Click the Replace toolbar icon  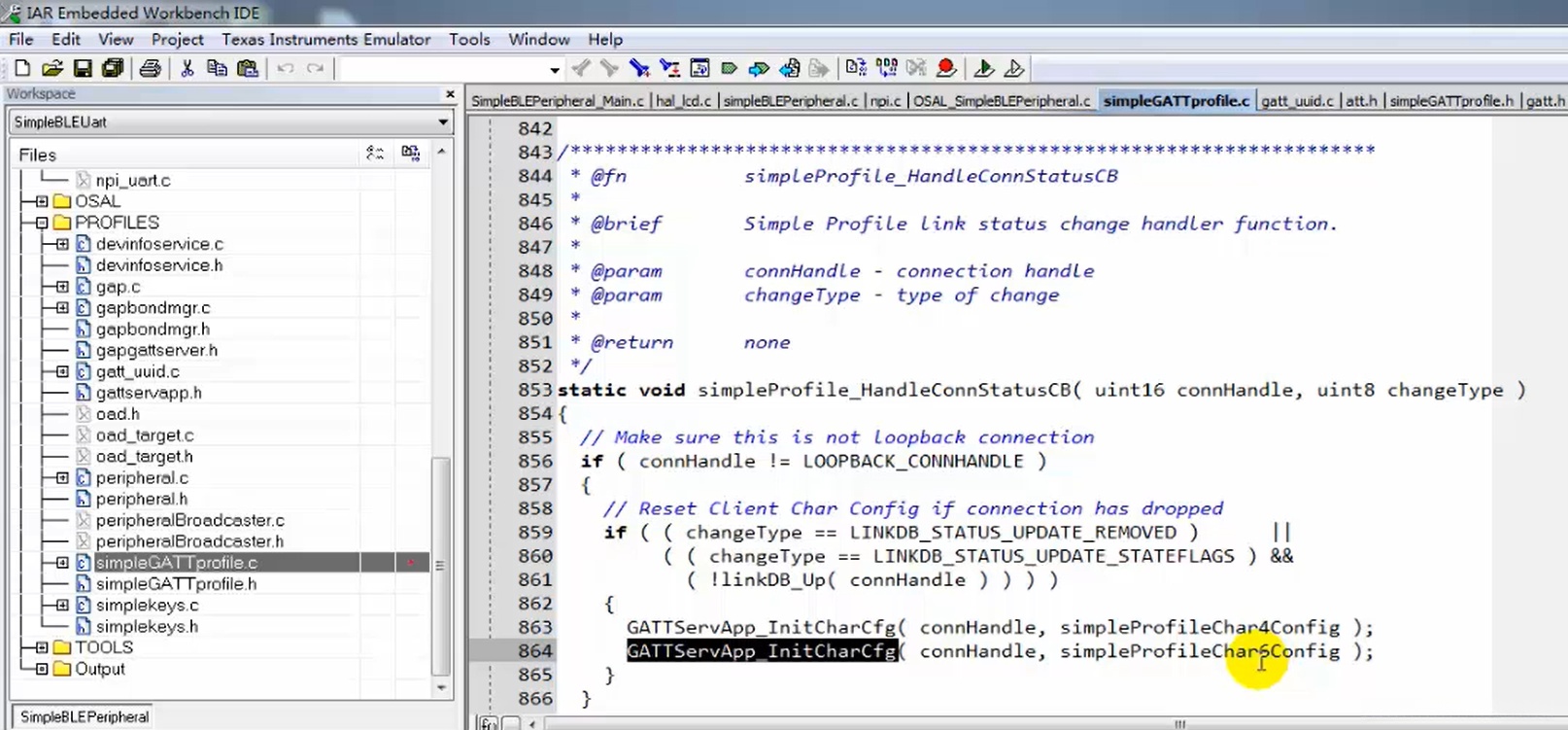pos(669,68)
